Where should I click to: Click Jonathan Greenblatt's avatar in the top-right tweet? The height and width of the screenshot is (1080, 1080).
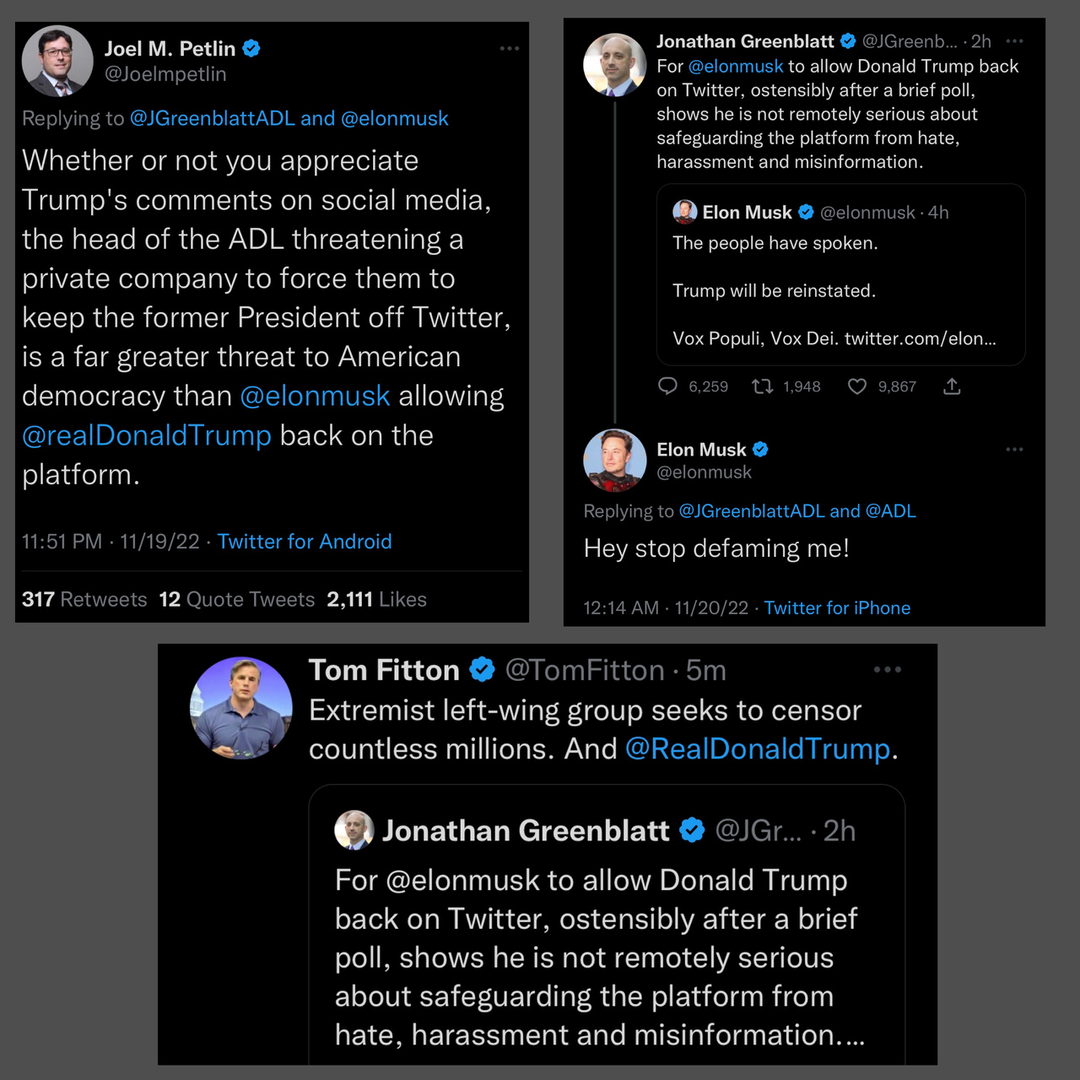coord(614,66)
